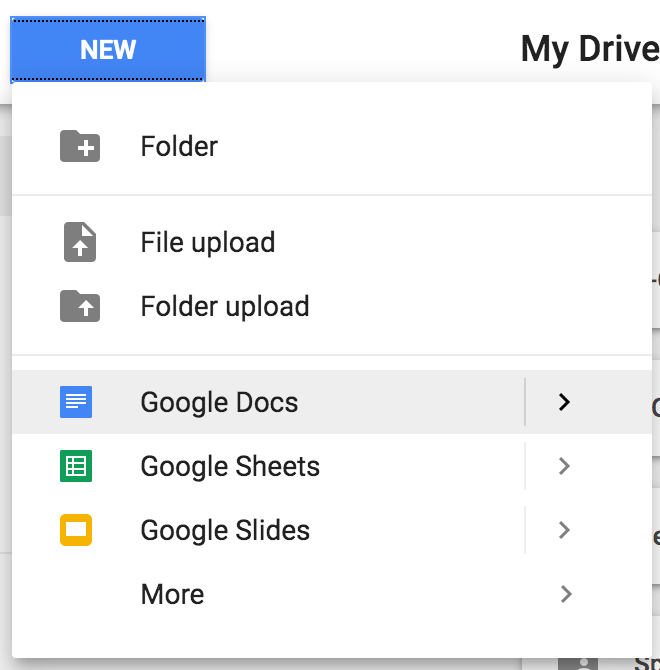Select the new folder plus icon

pos(80,146)
